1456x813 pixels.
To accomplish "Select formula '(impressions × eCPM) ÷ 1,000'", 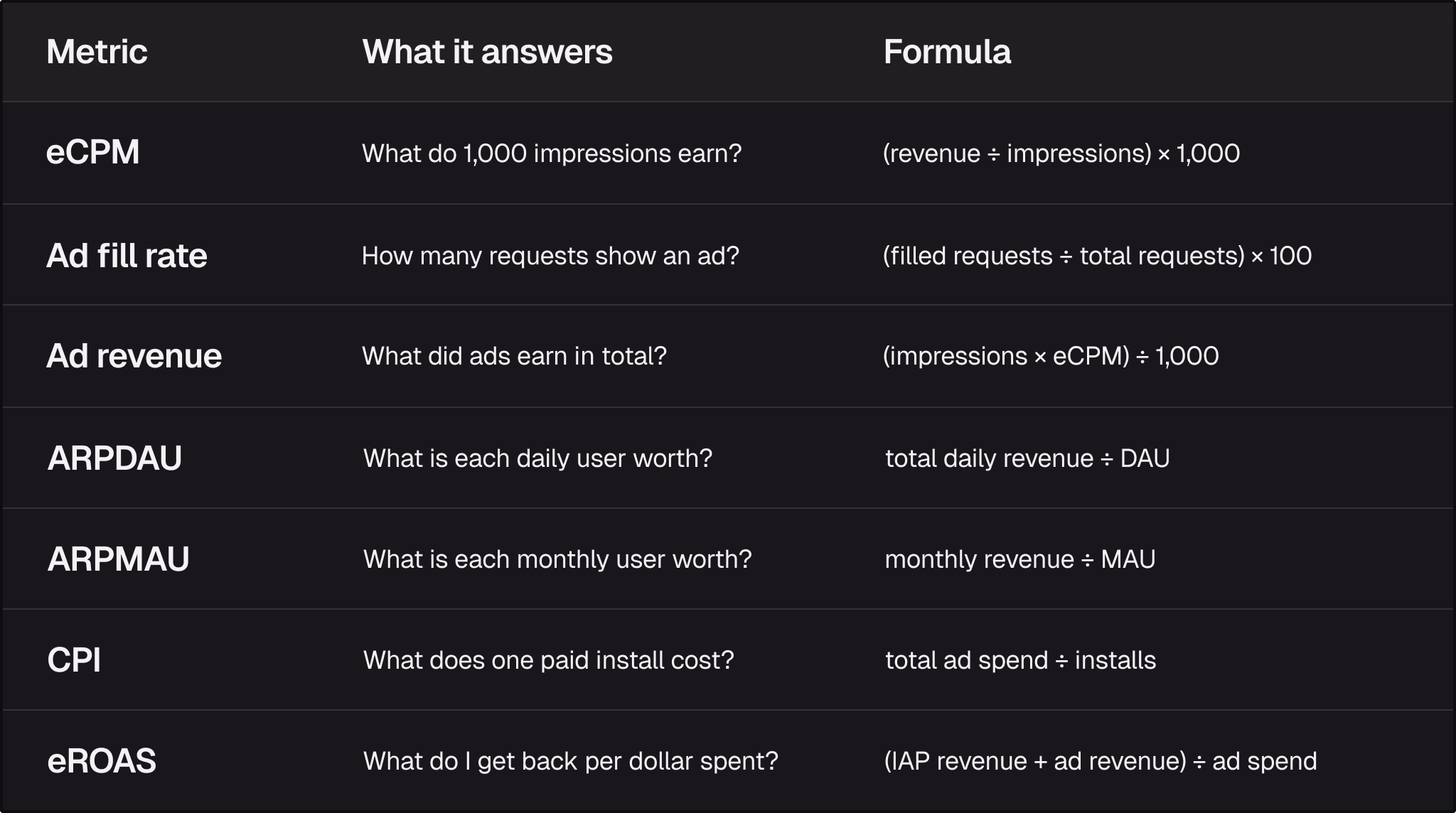I will pyautogui.click(x=1051, y=356).
